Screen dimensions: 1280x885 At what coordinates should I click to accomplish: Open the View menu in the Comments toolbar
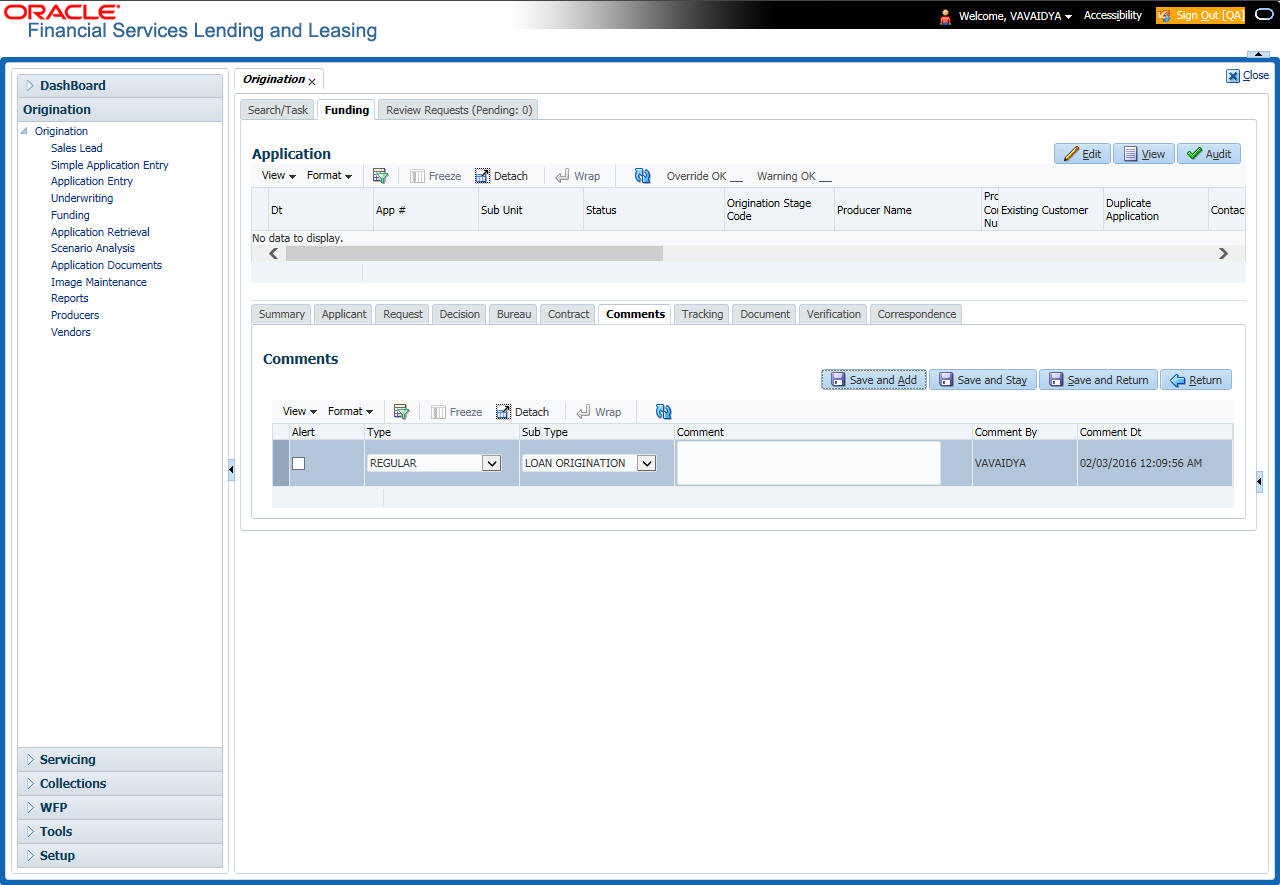click(300, 412)
